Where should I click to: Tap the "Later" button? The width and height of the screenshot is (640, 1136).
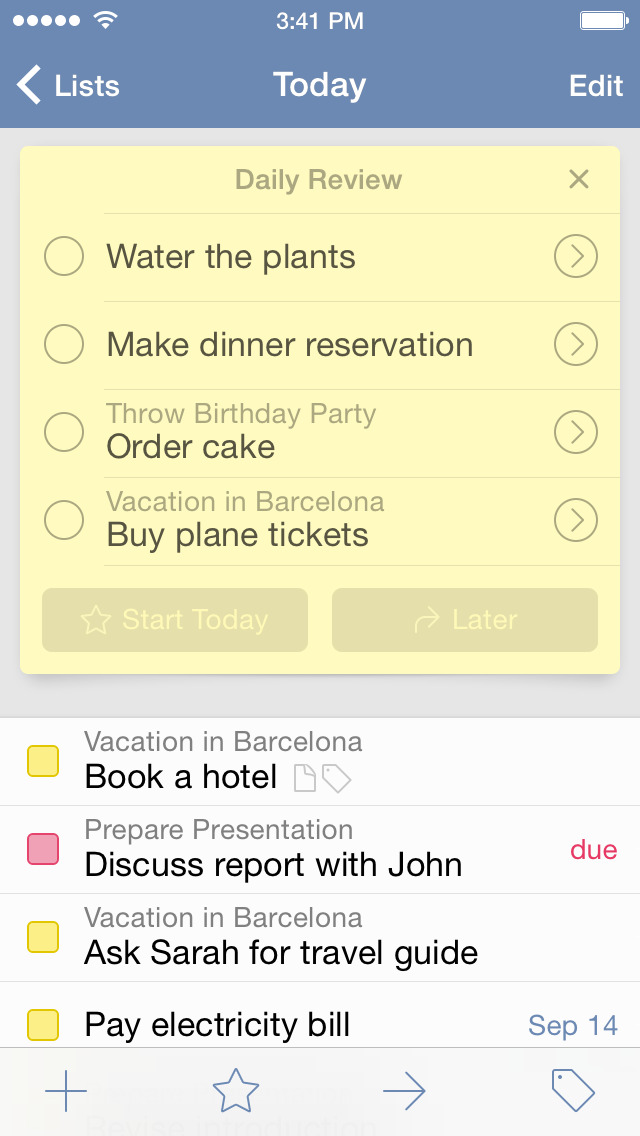click(x=464, y=620)
